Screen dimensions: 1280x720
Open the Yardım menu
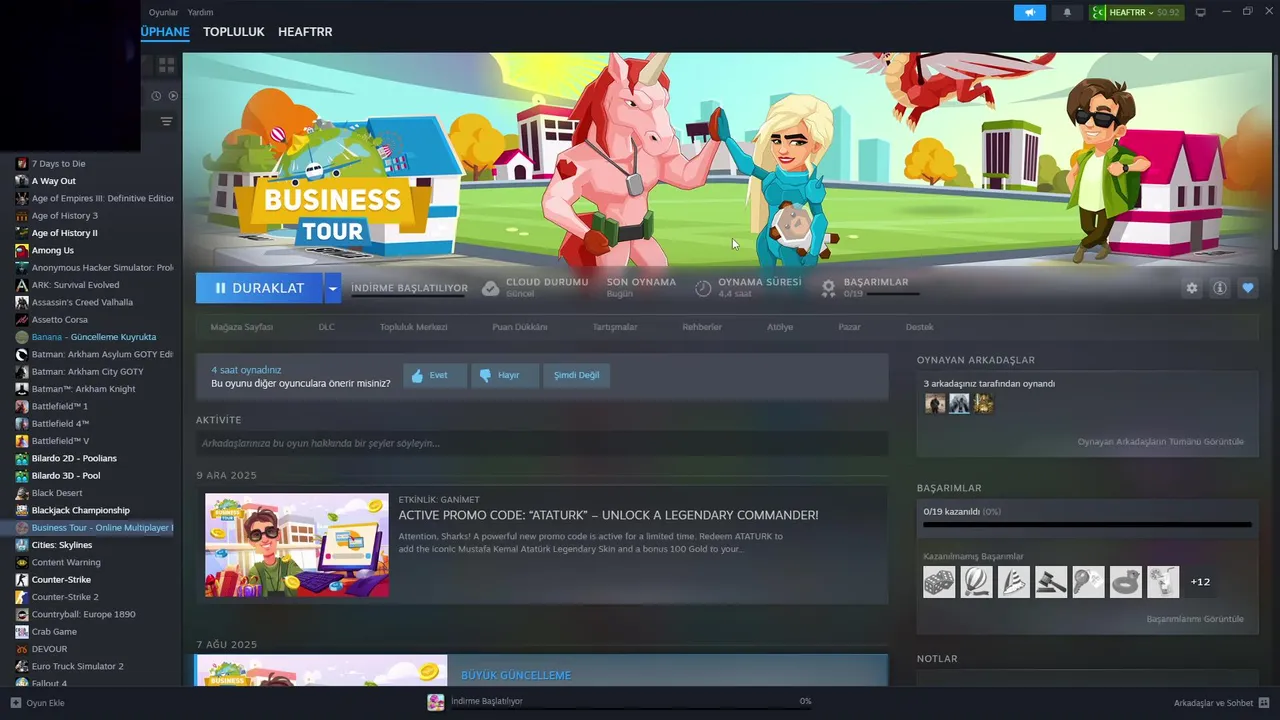tap(200, 12)
